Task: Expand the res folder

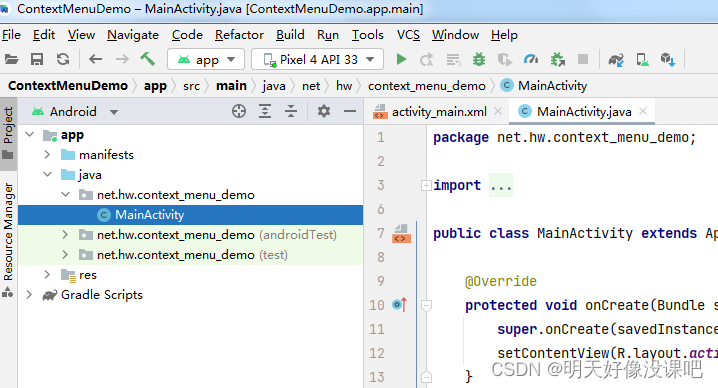Action: 47,275
